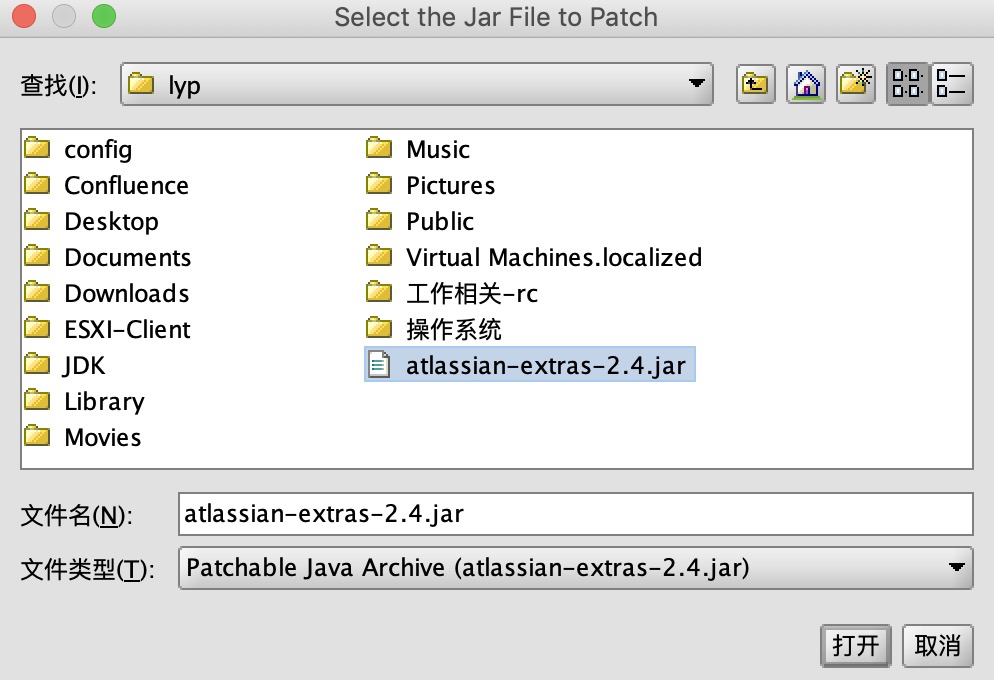This screenshot has height=680, width=994.
Task: Jump to the home directory
Action: [x=806, y=84]
